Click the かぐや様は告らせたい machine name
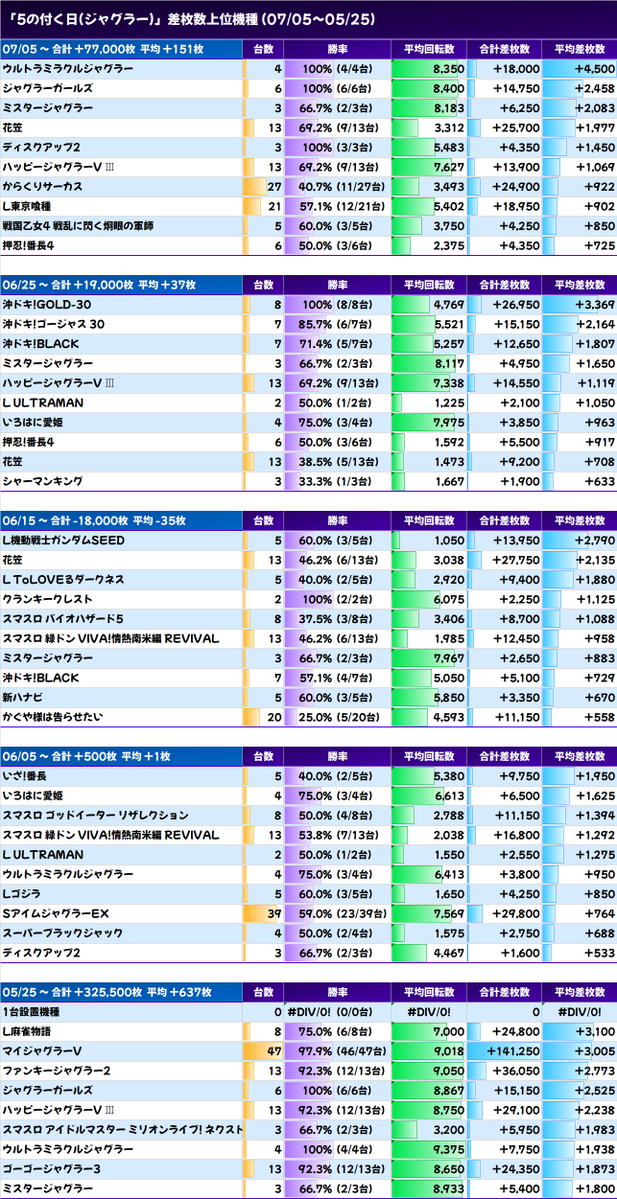This screenshot has height=1199, width=617. [x=53, y=716]
